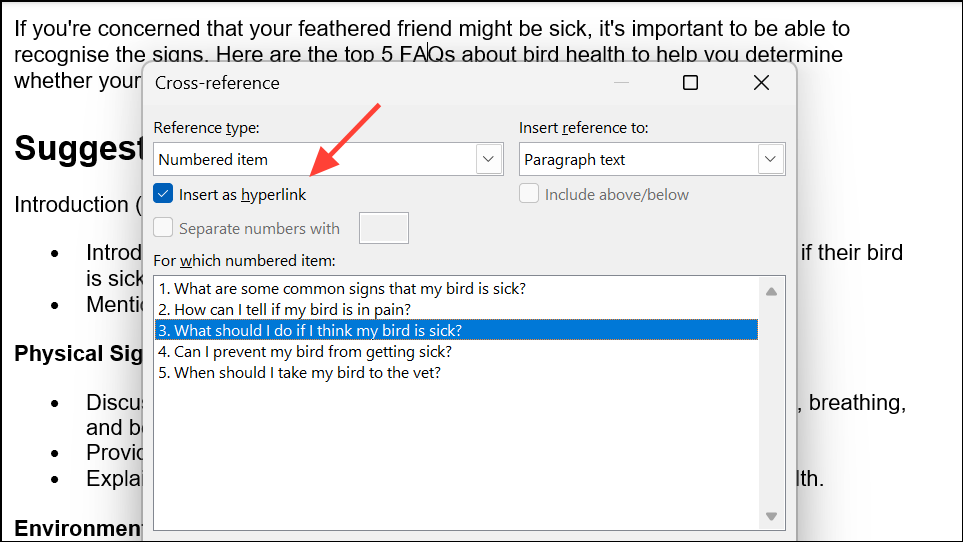Screen dimensions: 963x542
Task: Expand Insert reference to dropdown arrow
Action: pyautogui.click(x=771, y=159)
